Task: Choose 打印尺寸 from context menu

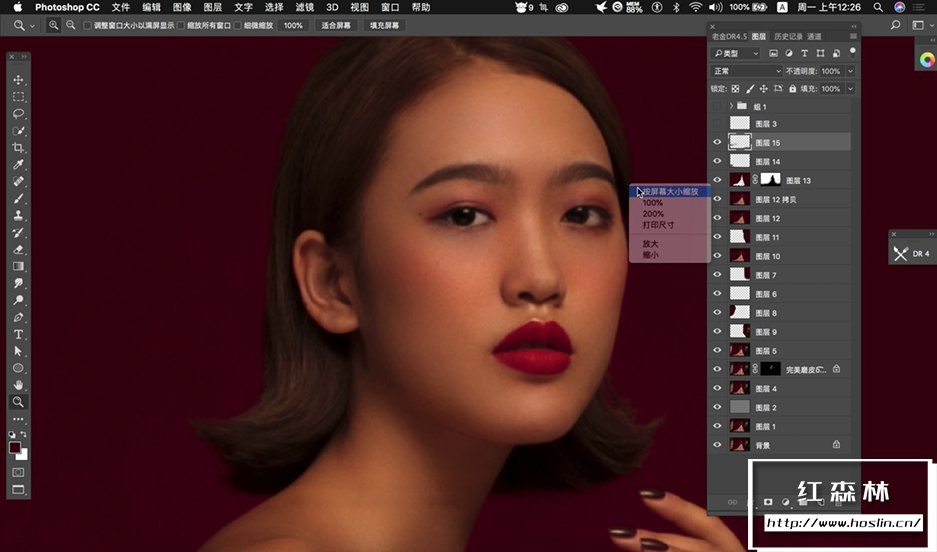Action: click(x=658, y=225)
